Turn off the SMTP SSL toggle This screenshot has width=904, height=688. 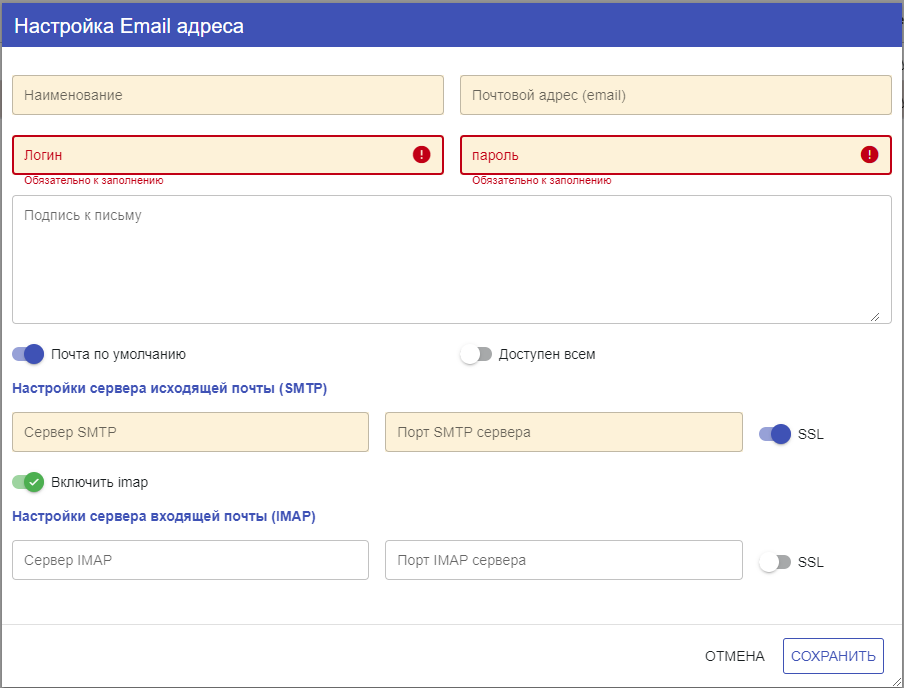point(775,434)
